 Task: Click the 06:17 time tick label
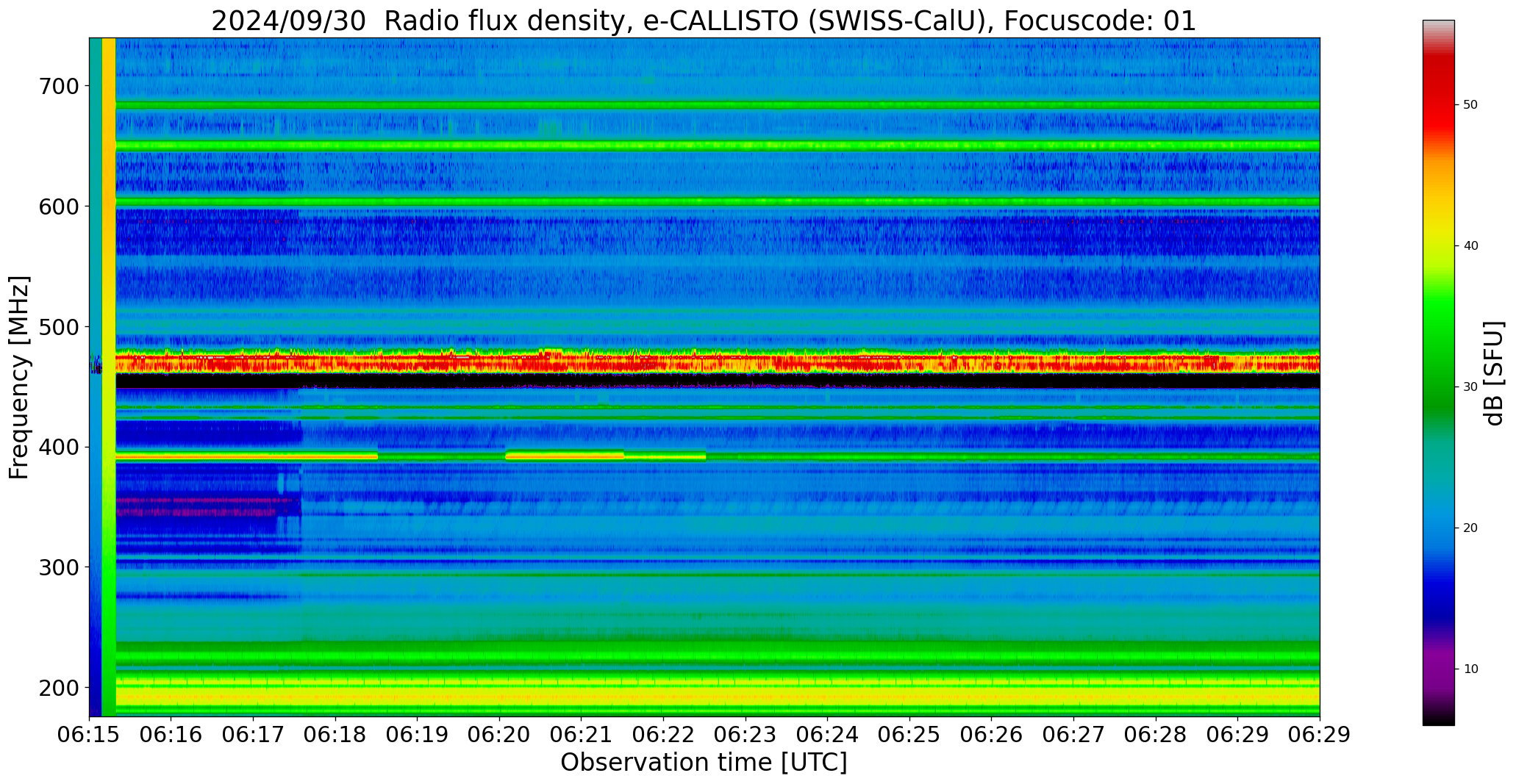[254, 735]
